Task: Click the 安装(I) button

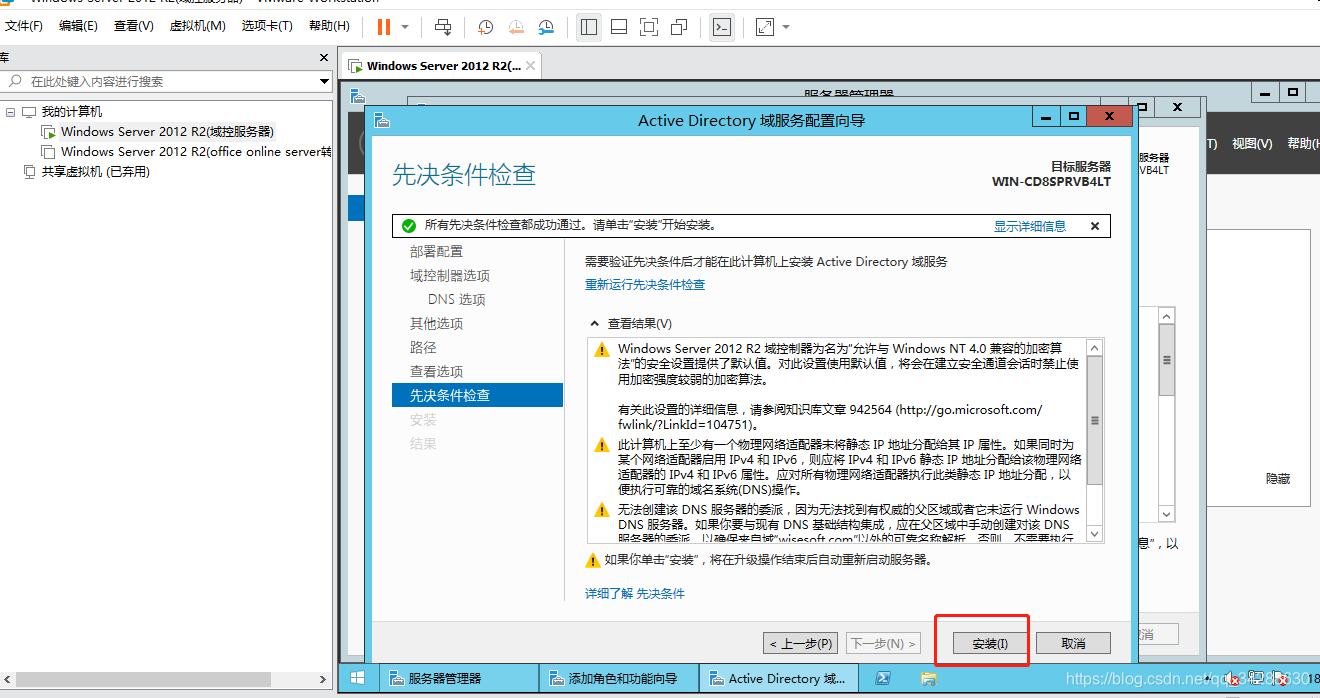Action: coord(990,644)
